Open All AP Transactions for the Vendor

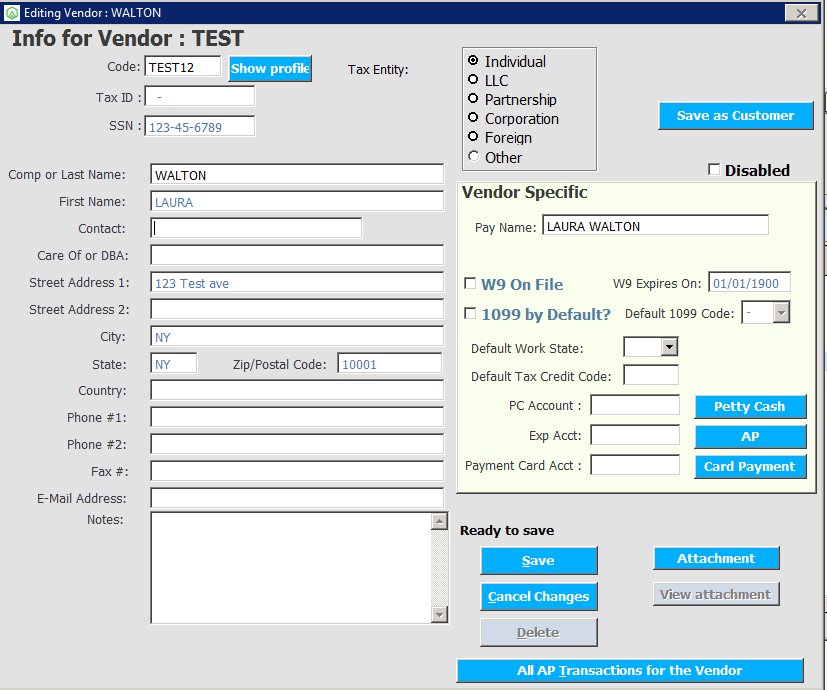coord(630,670)
